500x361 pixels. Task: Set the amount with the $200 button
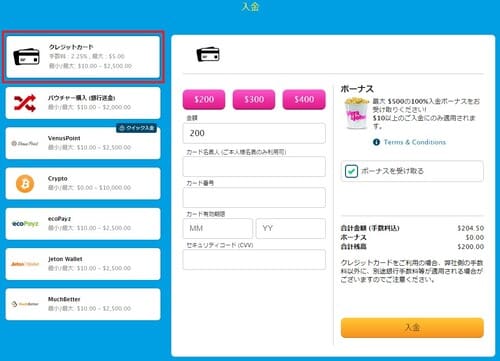pyautogui.click(x=204, y=99)
